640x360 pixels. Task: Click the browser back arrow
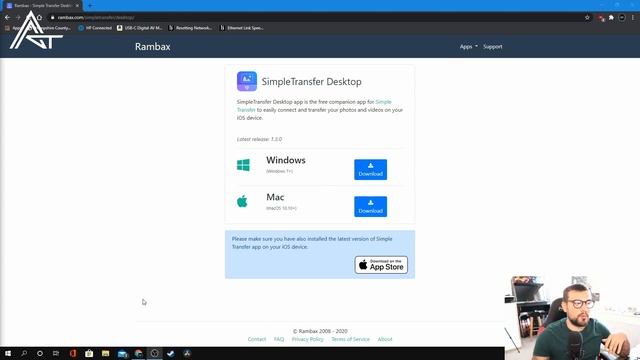coord(7,18)
